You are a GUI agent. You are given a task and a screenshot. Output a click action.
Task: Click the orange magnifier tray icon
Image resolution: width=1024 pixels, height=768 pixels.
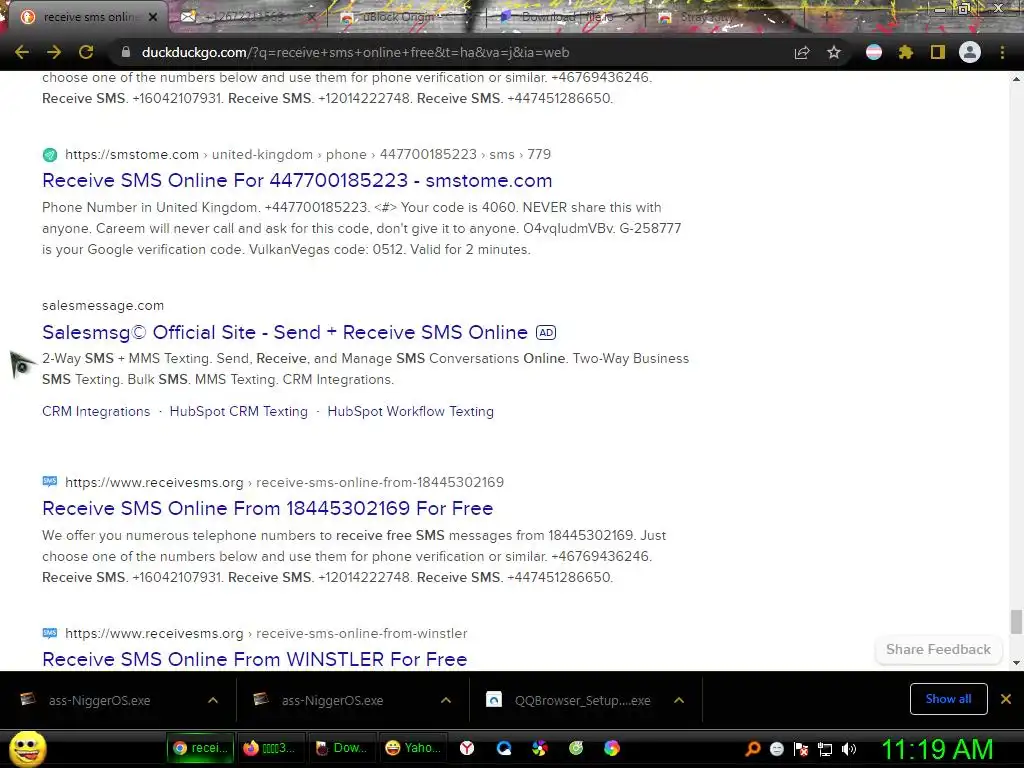point(753,749)
